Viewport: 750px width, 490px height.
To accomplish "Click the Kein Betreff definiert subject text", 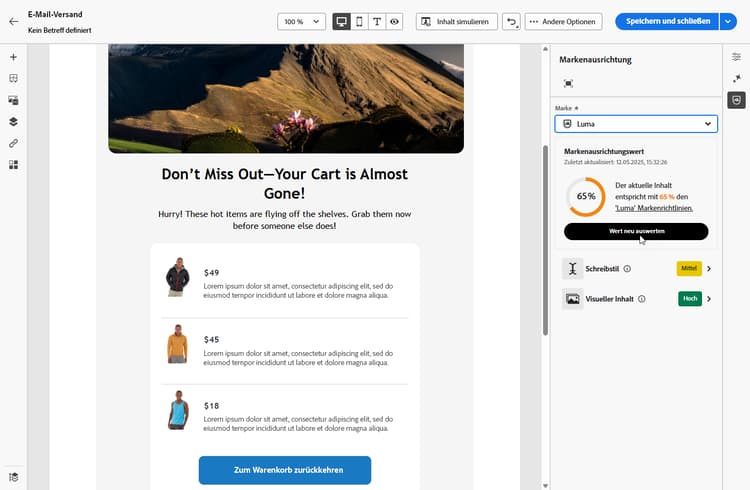I will 59,30.
